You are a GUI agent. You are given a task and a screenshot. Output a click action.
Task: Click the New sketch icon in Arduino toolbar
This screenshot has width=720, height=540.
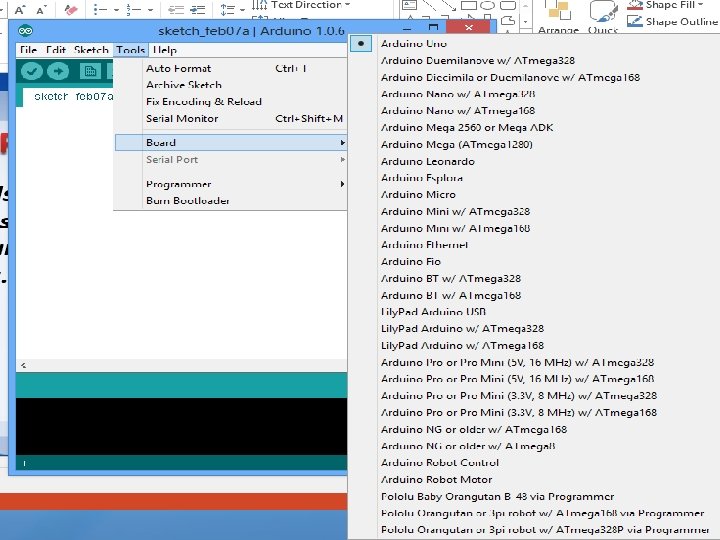(90, 71)
